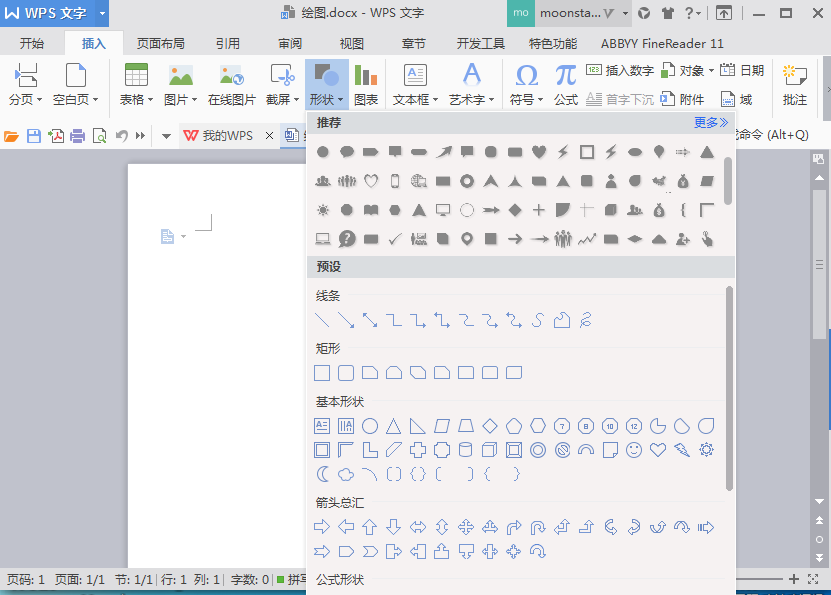831x595 pixels.
Task: Expand the Object dropdown arrow
Action: [711, 70]
